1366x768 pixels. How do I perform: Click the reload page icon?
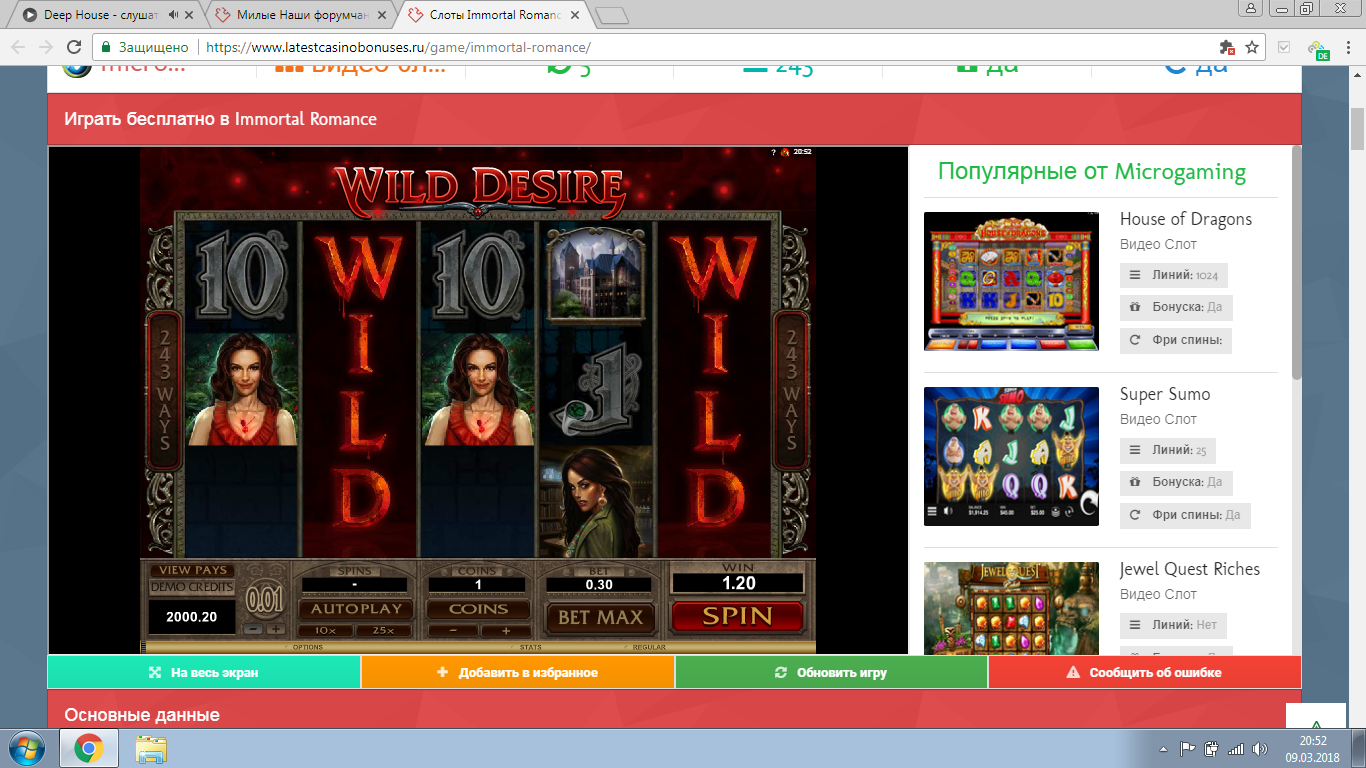point(73,47)
